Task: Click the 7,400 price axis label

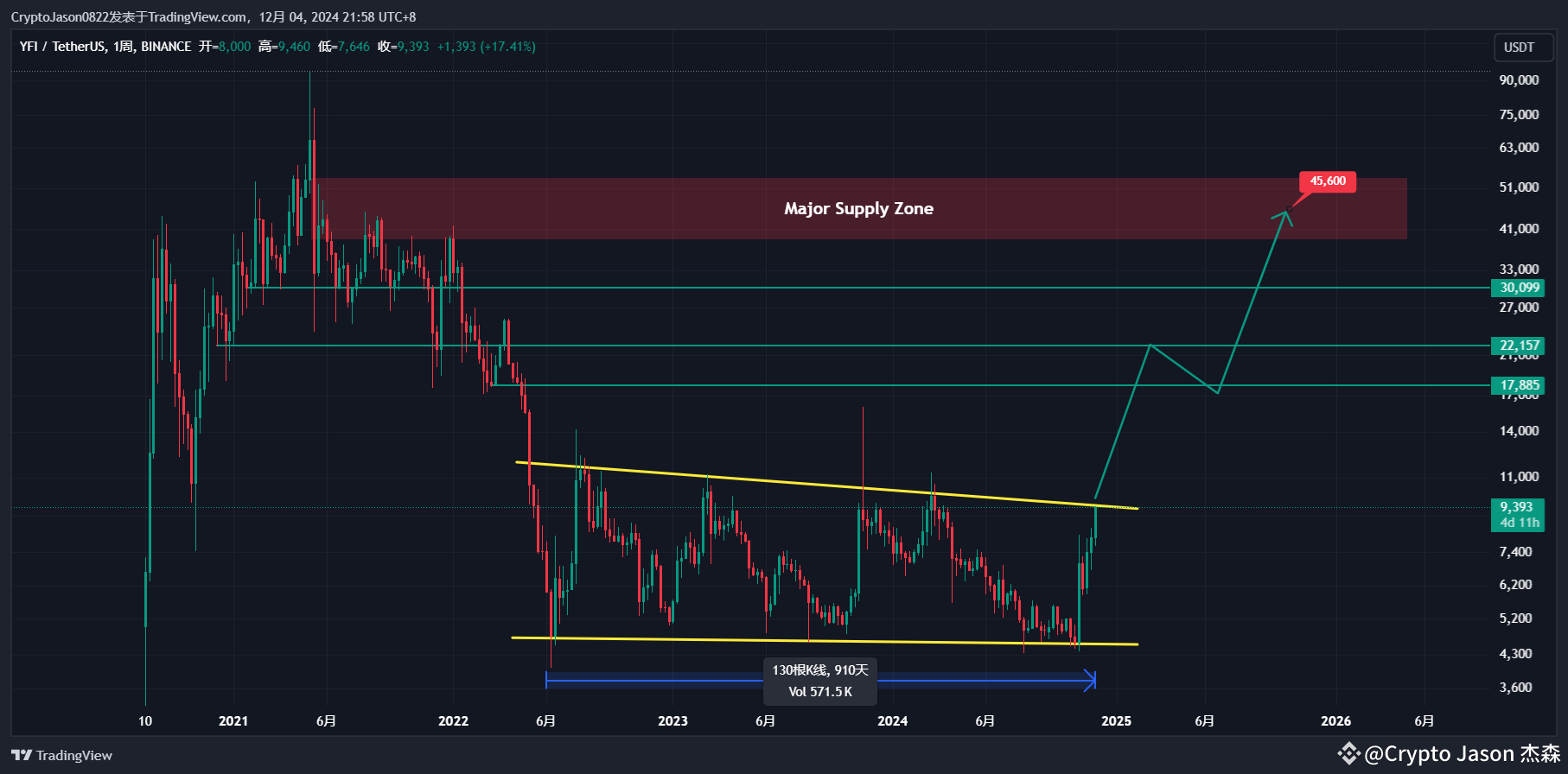Action: point(1515,552)
